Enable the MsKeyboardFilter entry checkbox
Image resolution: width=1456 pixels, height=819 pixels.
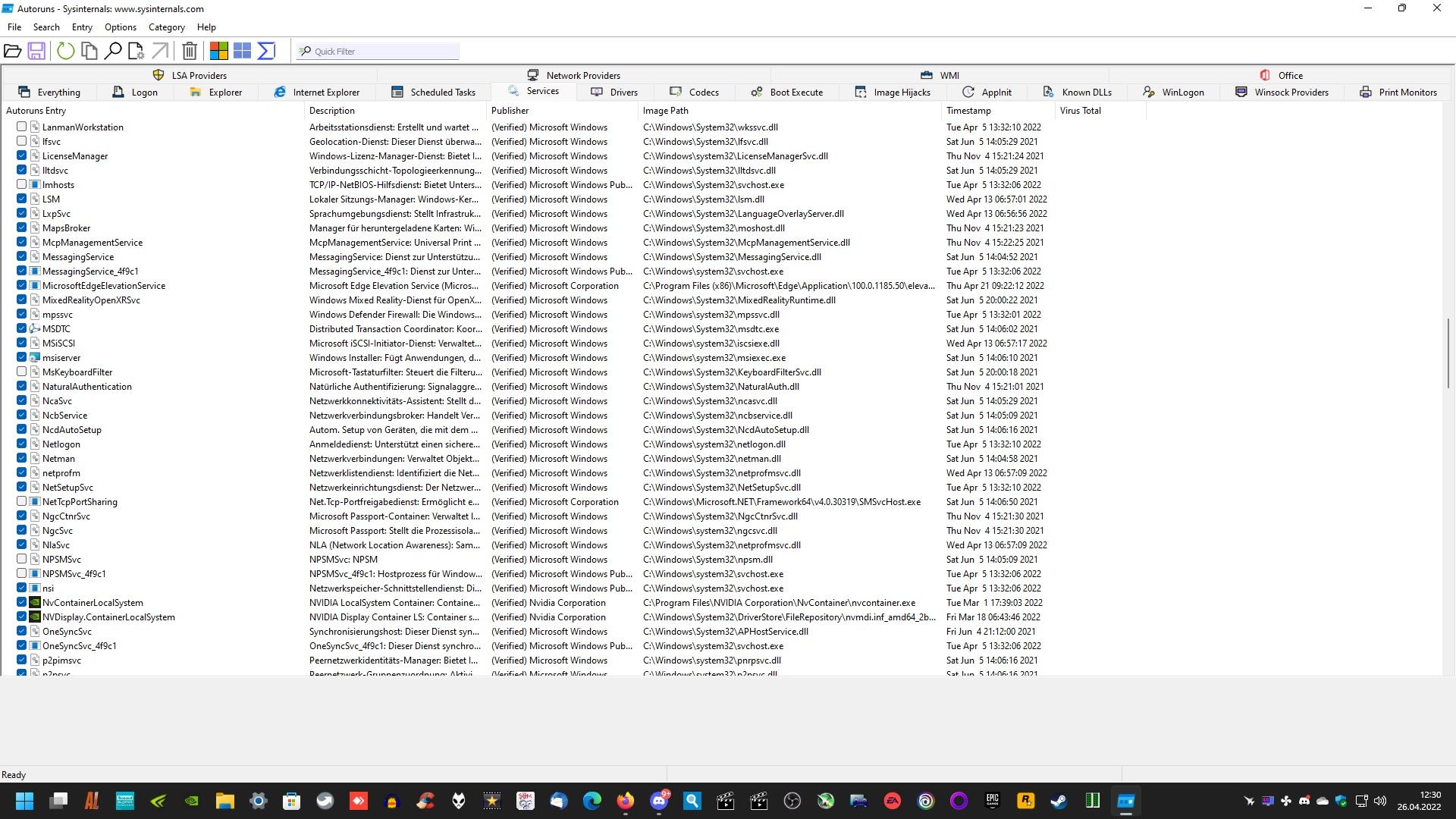[x=22, y=372]
